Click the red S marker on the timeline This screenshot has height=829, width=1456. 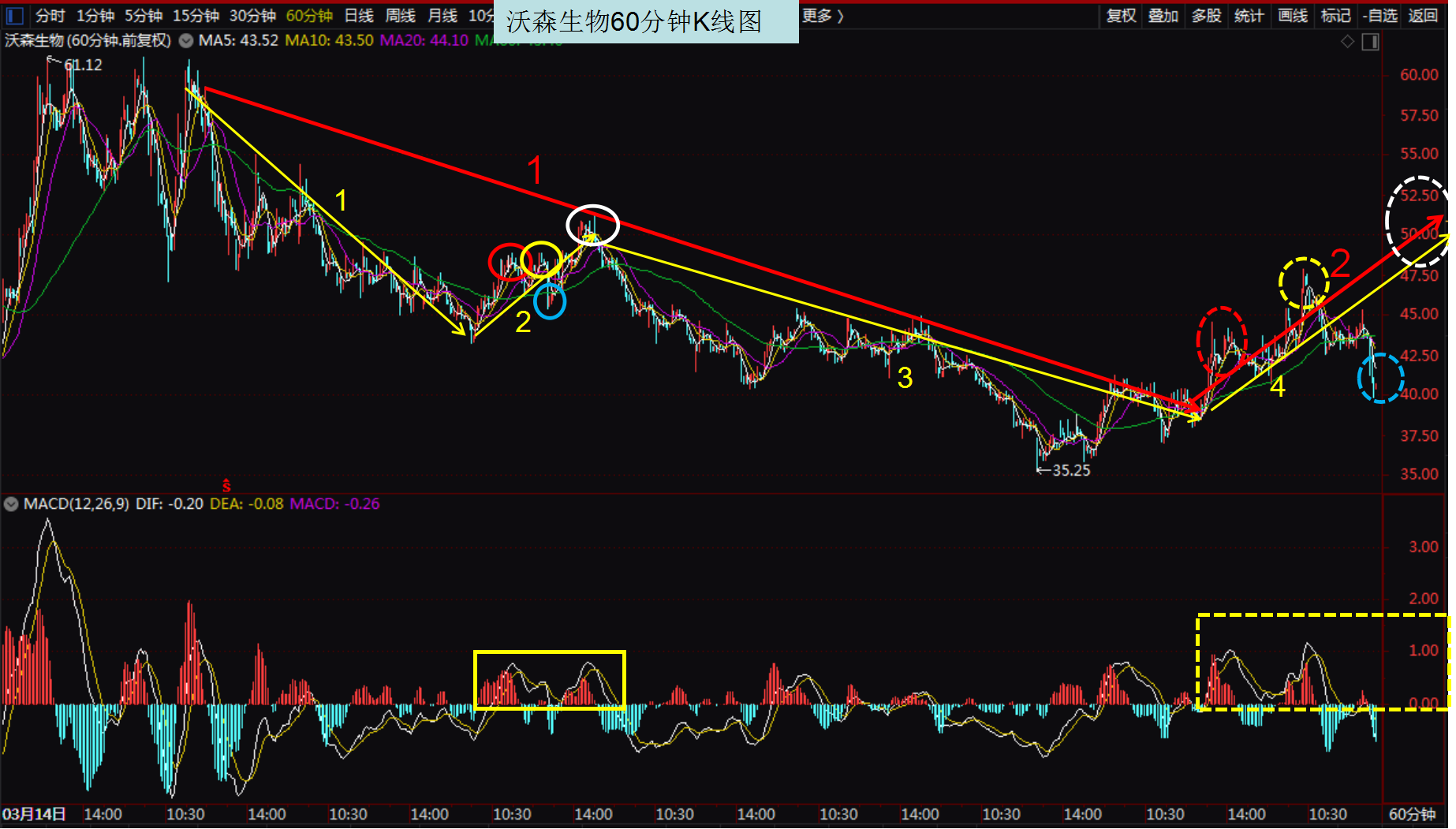[x=226, y=485]
